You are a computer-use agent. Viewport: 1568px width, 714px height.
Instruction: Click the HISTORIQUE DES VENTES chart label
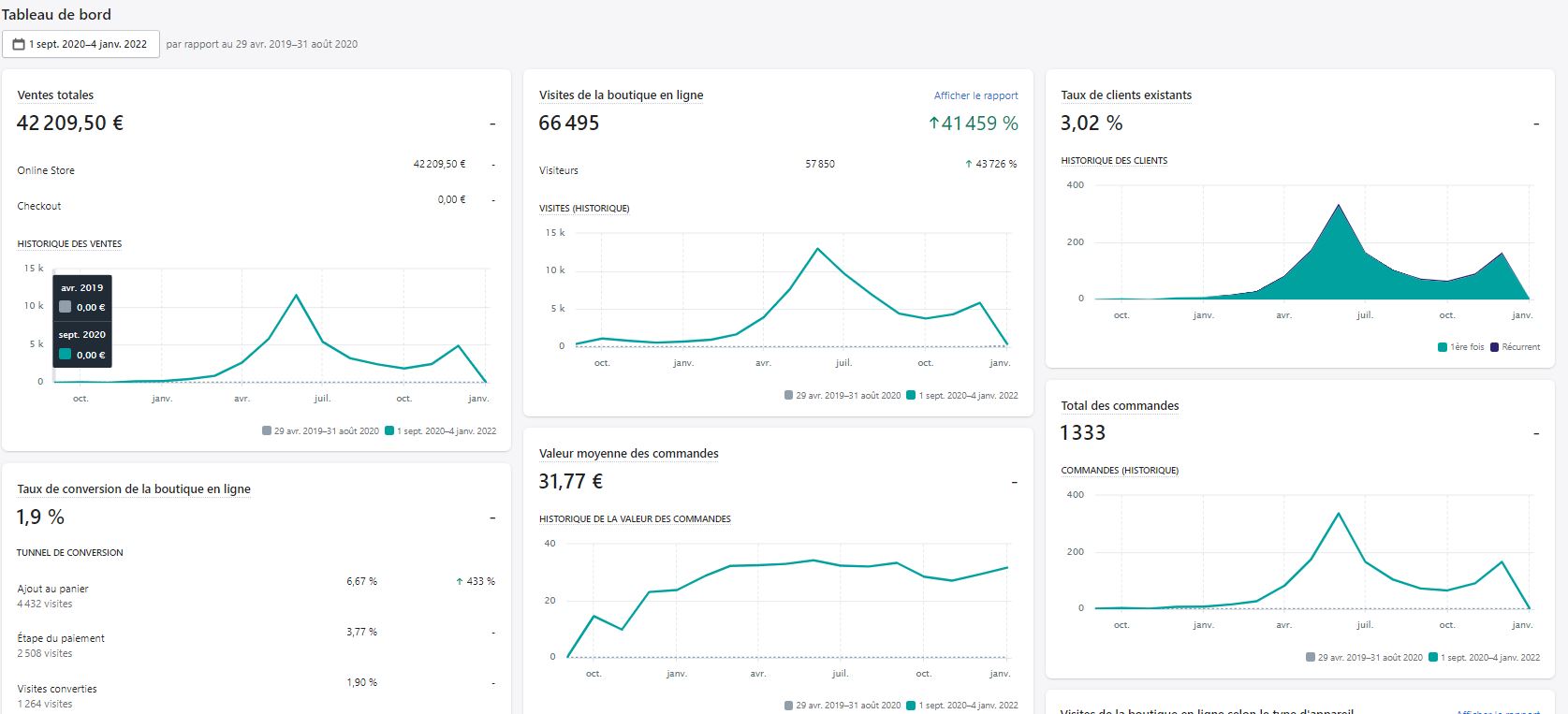click(69, 244)
